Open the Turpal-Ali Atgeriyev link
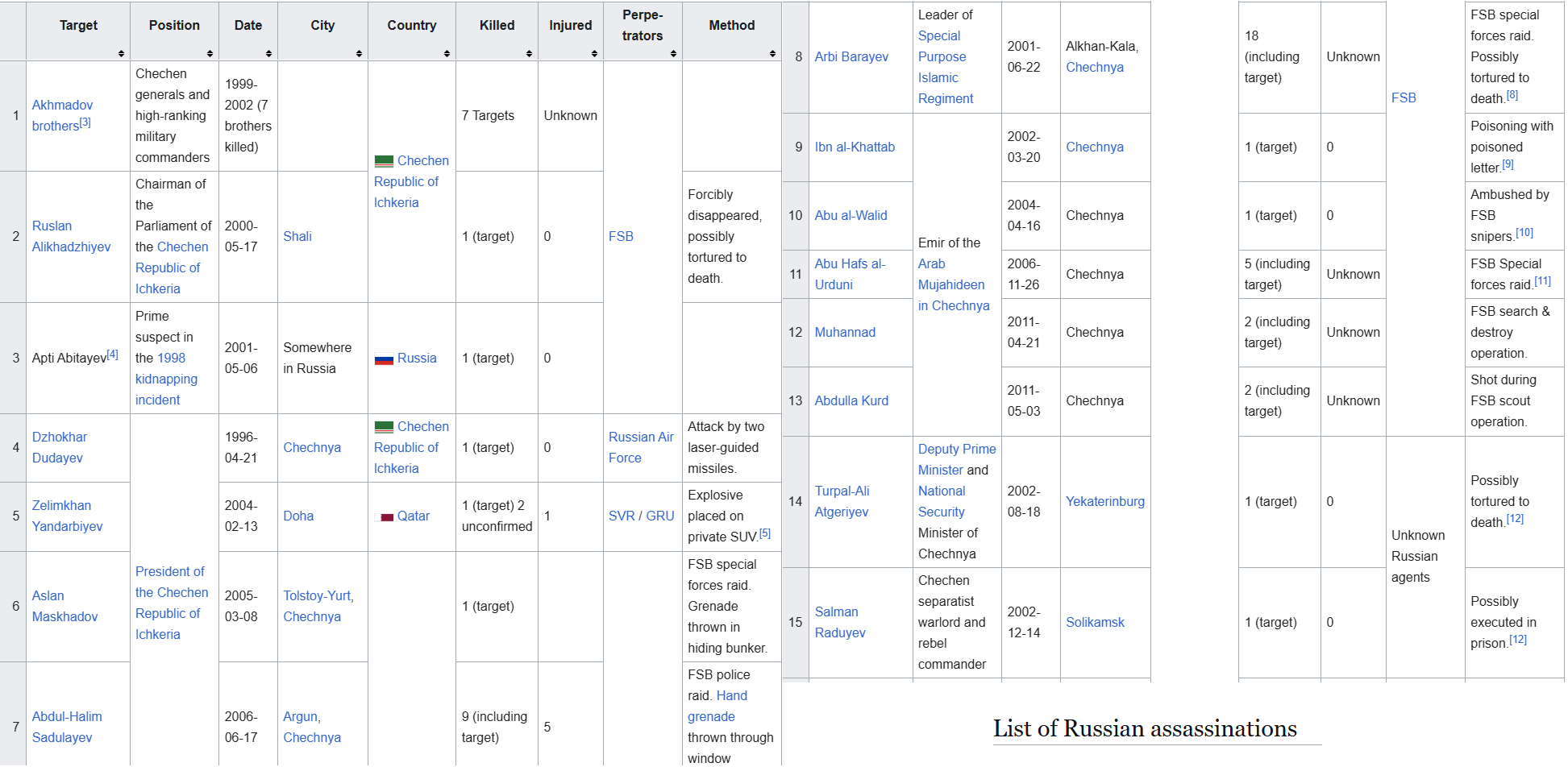Viewport: 1568px width, 767px height. [842, 501]
